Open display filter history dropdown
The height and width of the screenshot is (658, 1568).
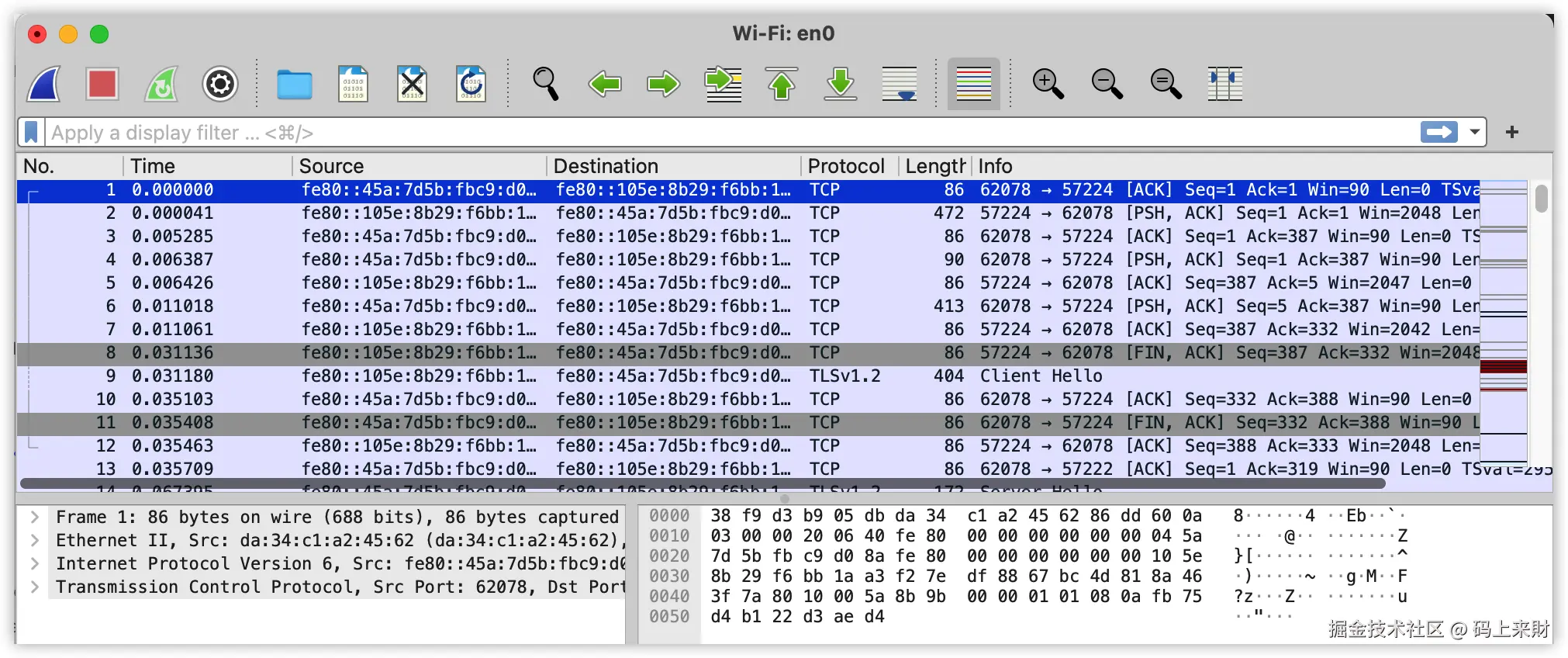[x=1474, y=133]
